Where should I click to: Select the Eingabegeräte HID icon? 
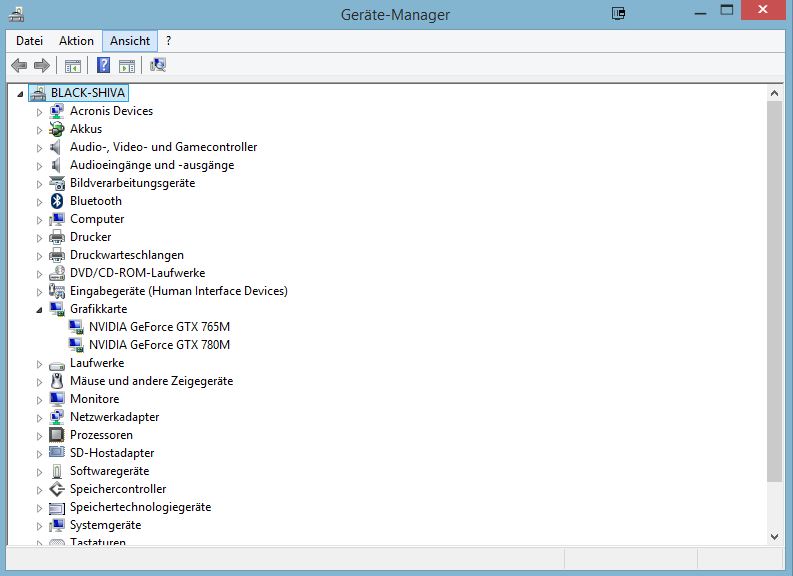pyautogui.click(x=57, y=291)
